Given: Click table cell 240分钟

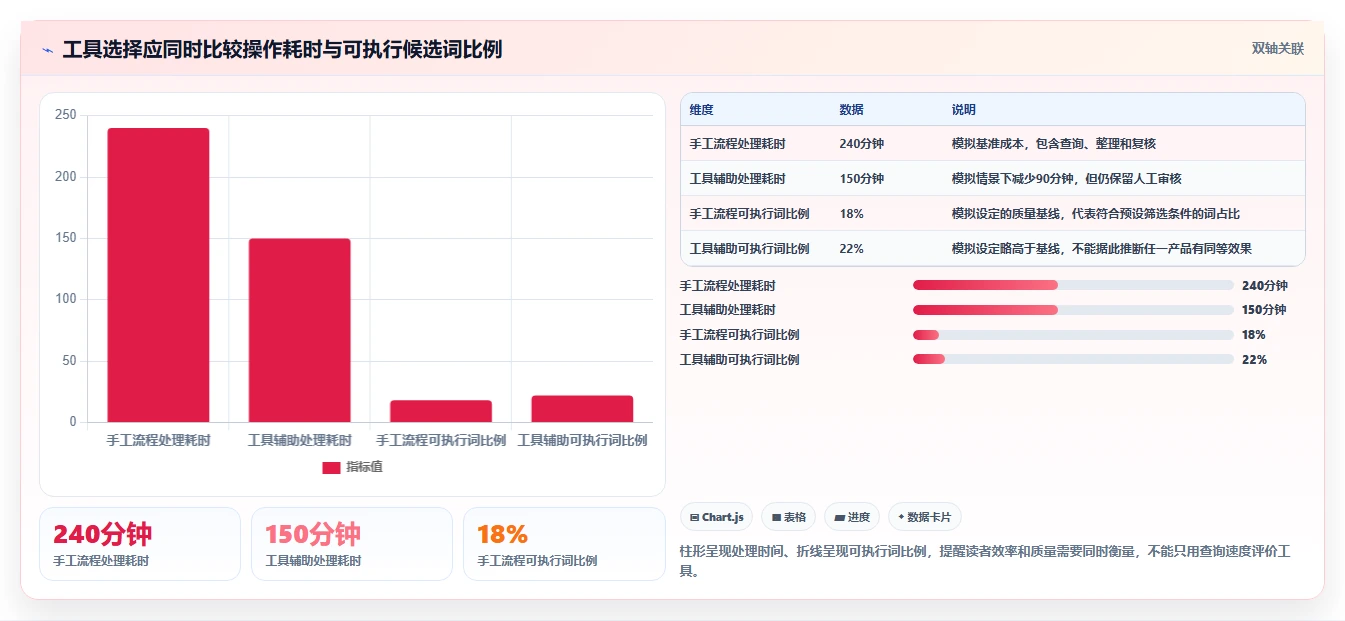Looking at the screenshot, I should [x=861, y=144].
